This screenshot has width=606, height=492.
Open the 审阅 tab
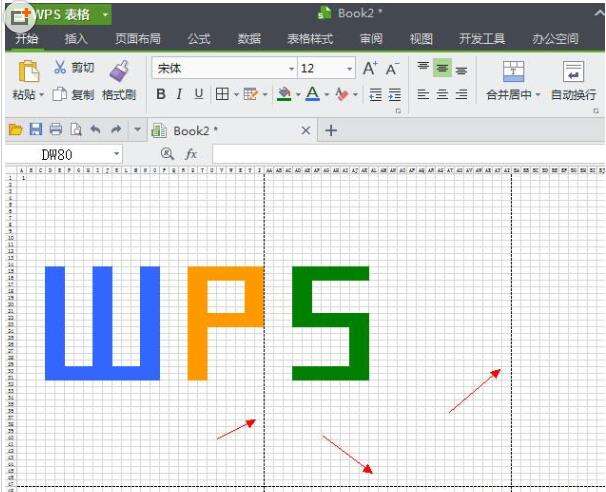[x=371, y=39]
